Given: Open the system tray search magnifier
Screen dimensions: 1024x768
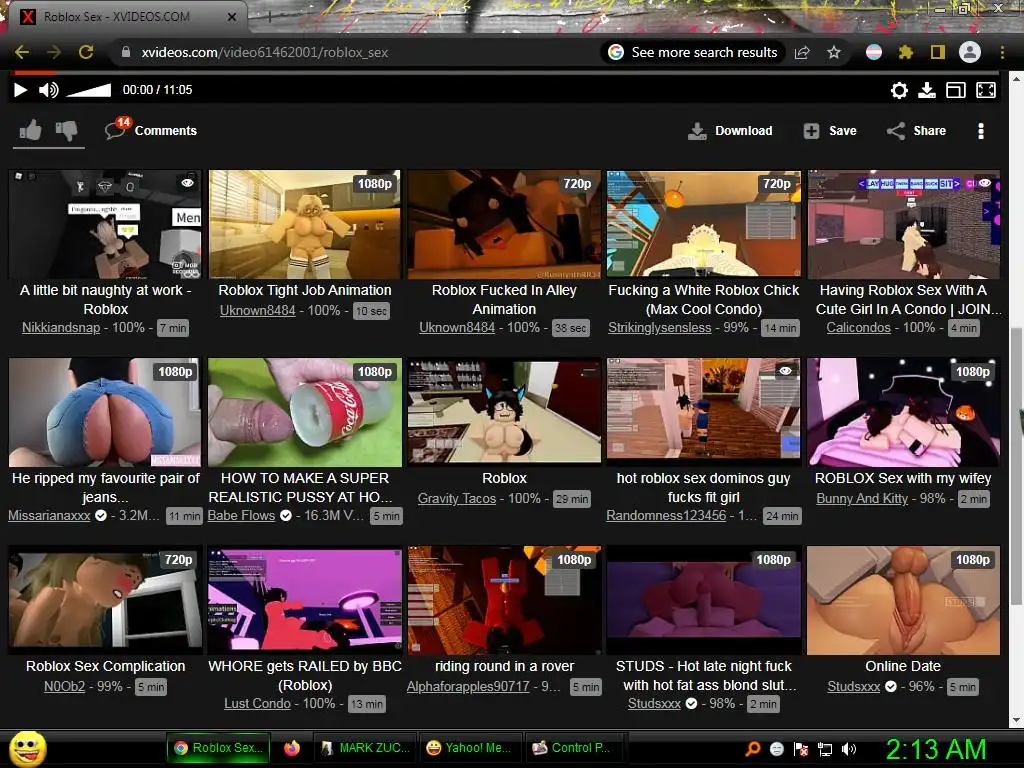Looking at the screenshot, I should coord(753,748).
